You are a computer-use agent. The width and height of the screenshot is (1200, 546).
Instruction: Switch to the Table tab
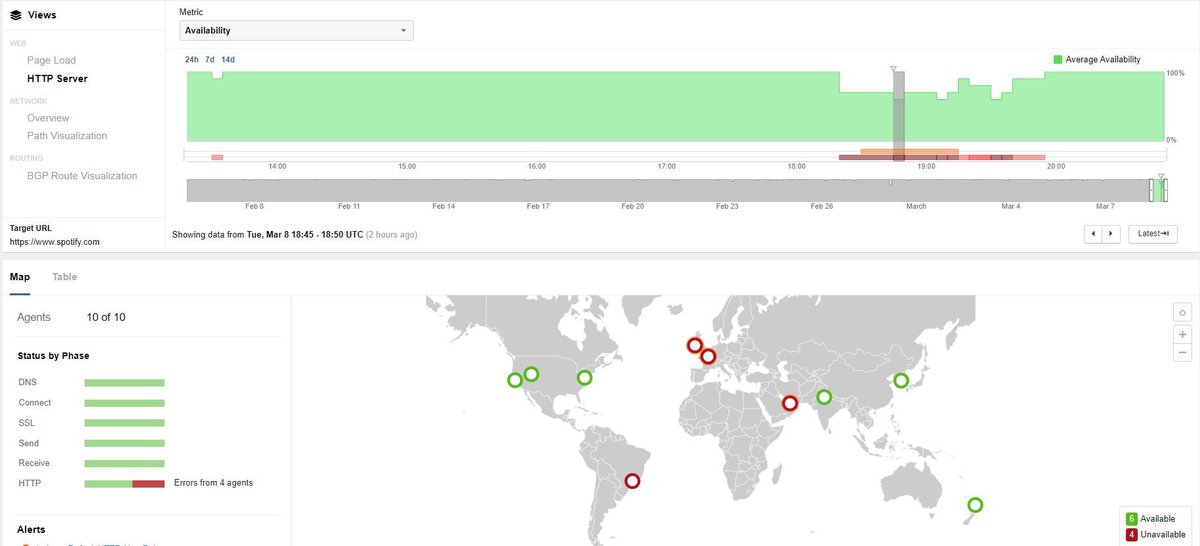[64, 277]
